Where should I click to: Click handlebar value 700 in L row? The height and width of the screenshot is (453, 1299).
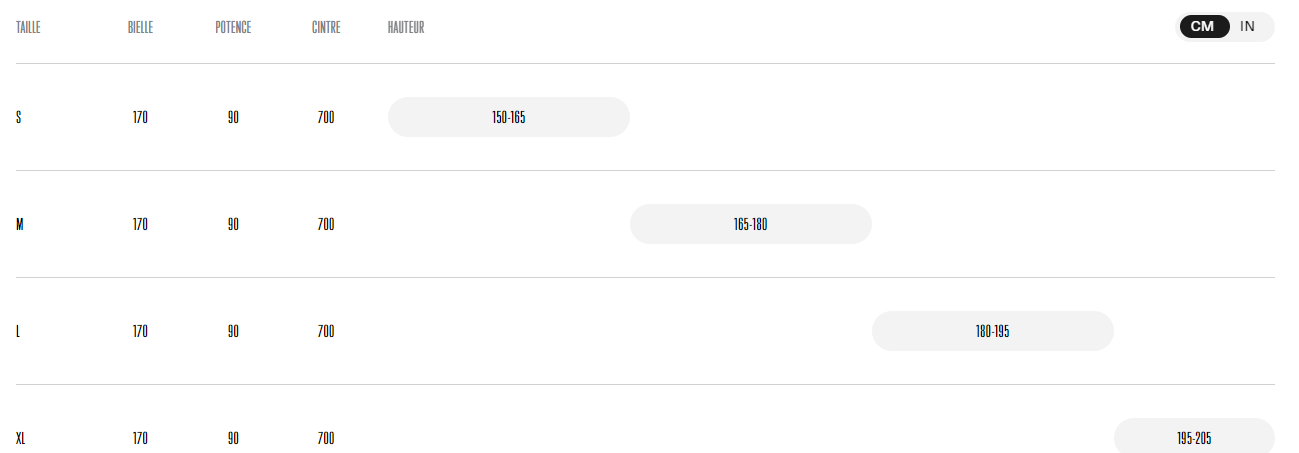(326, 331)
